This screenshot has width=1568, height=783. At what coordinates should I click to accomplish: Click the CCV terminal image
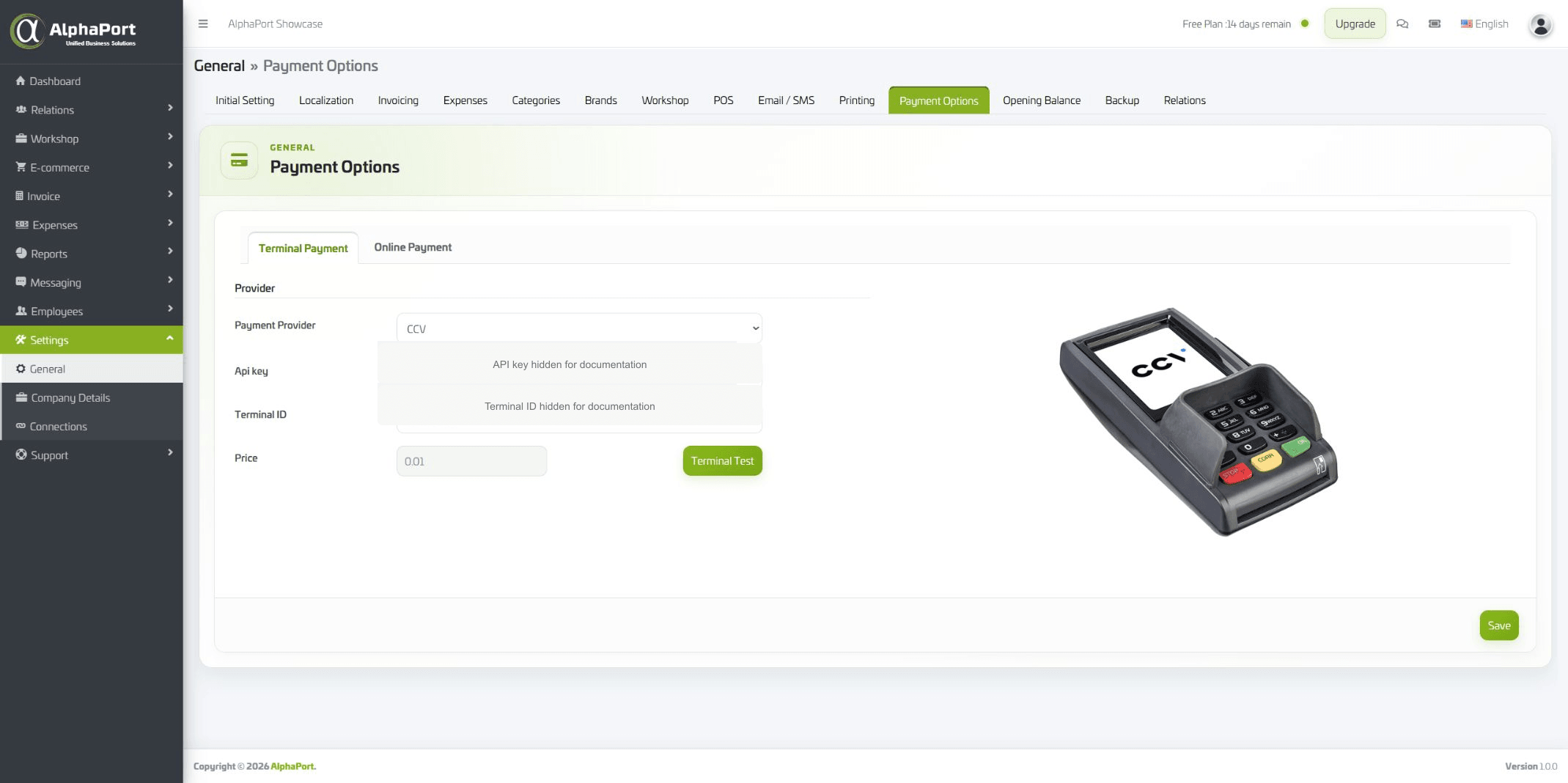point(1198,422)
